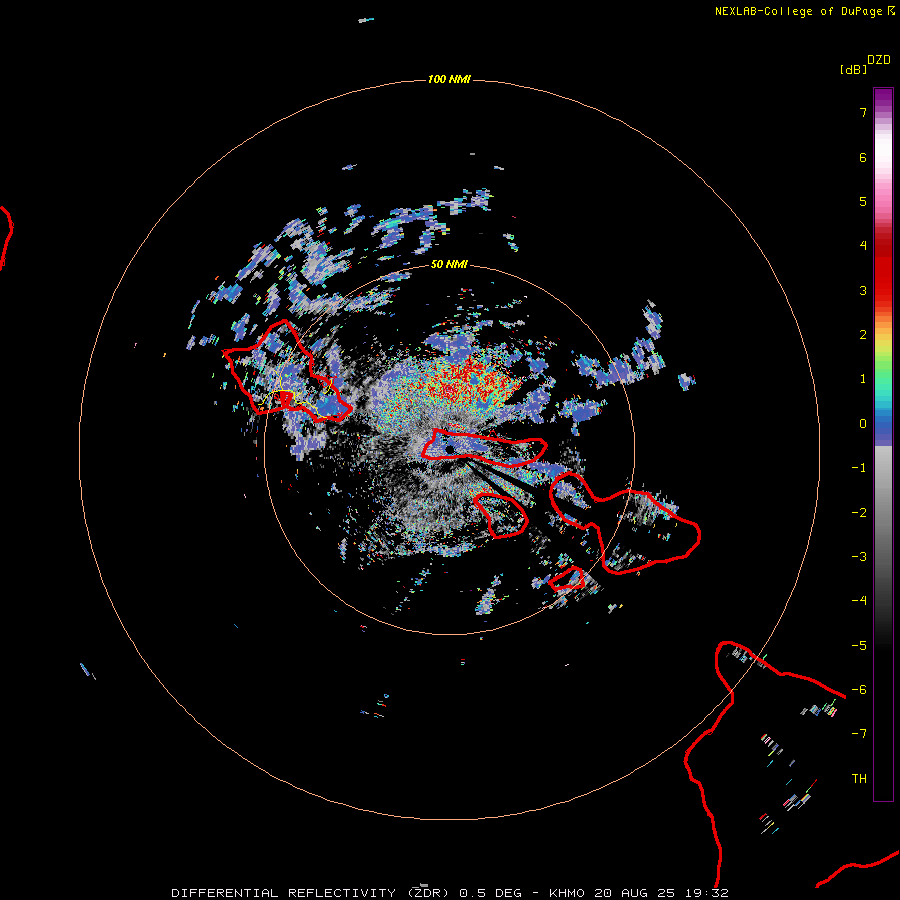The image size is (900, 900).
Task: Click the 1 value on color scale
Action: click(x=863, y=379)
